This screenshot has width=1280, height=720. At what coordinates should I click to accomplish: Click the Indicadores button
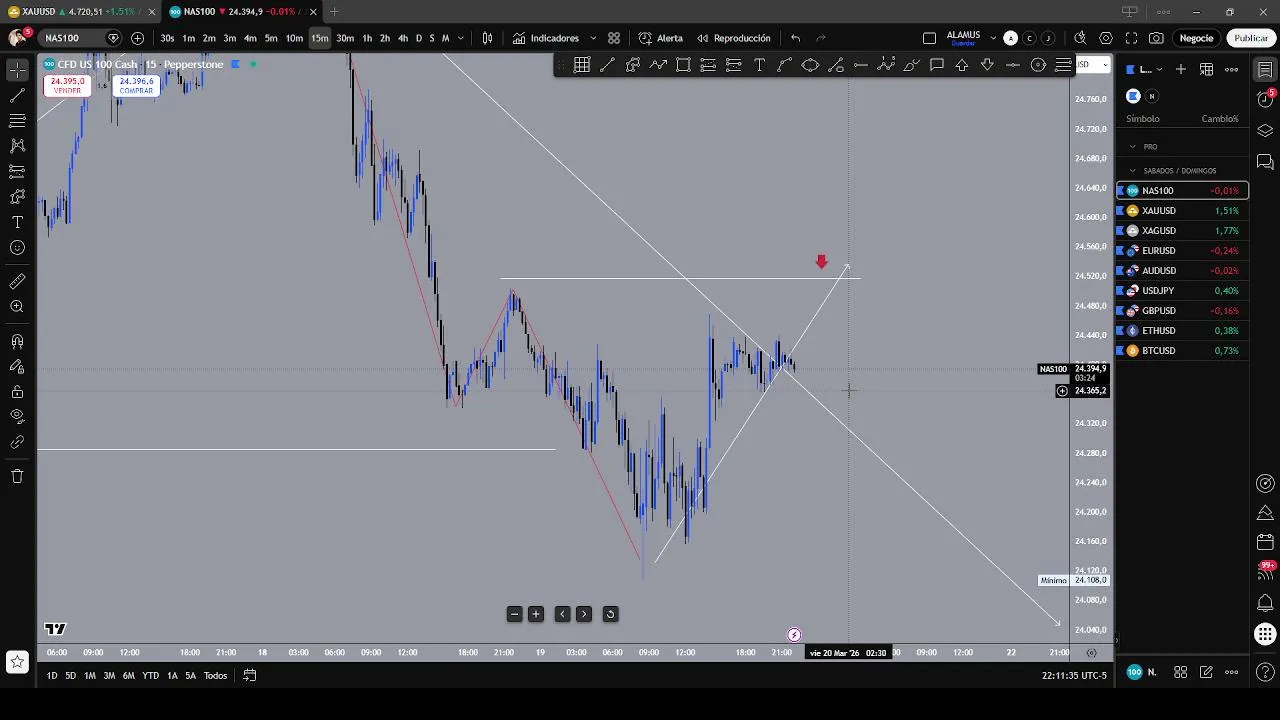[x=546, y=38]
